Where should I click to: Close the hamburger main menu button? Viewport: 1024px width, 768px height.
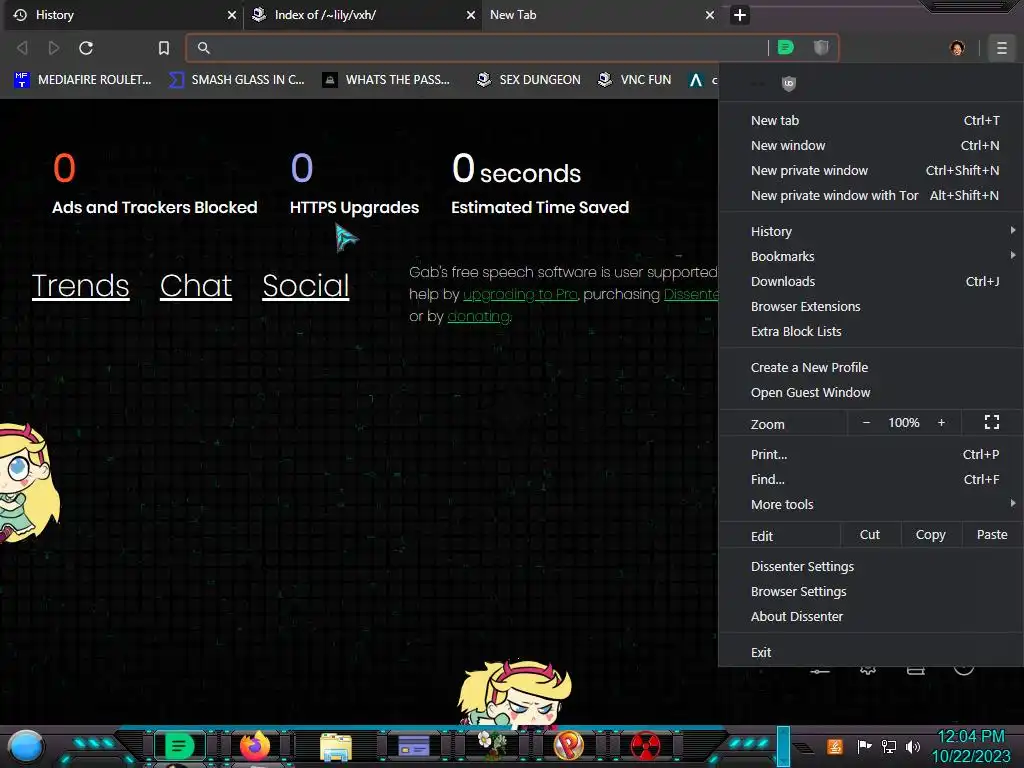coord(1002,48)
